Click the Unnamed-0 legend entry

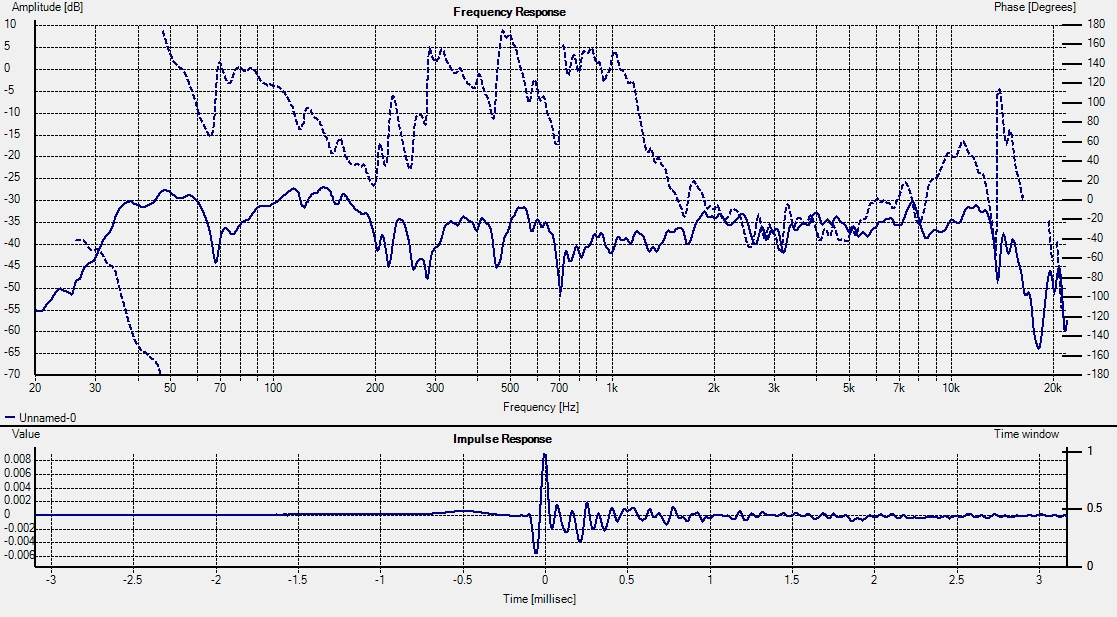coord(40,418)
